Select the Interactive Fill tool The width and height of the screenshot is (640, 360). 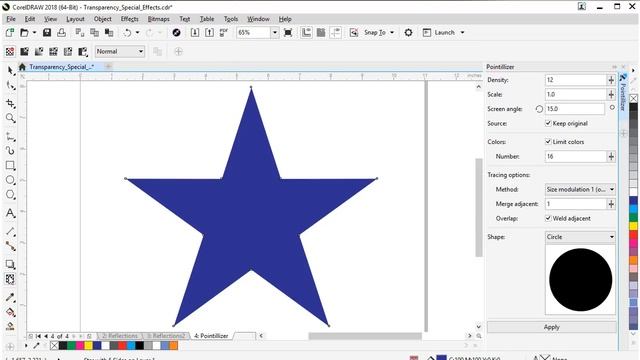[10, 312]
